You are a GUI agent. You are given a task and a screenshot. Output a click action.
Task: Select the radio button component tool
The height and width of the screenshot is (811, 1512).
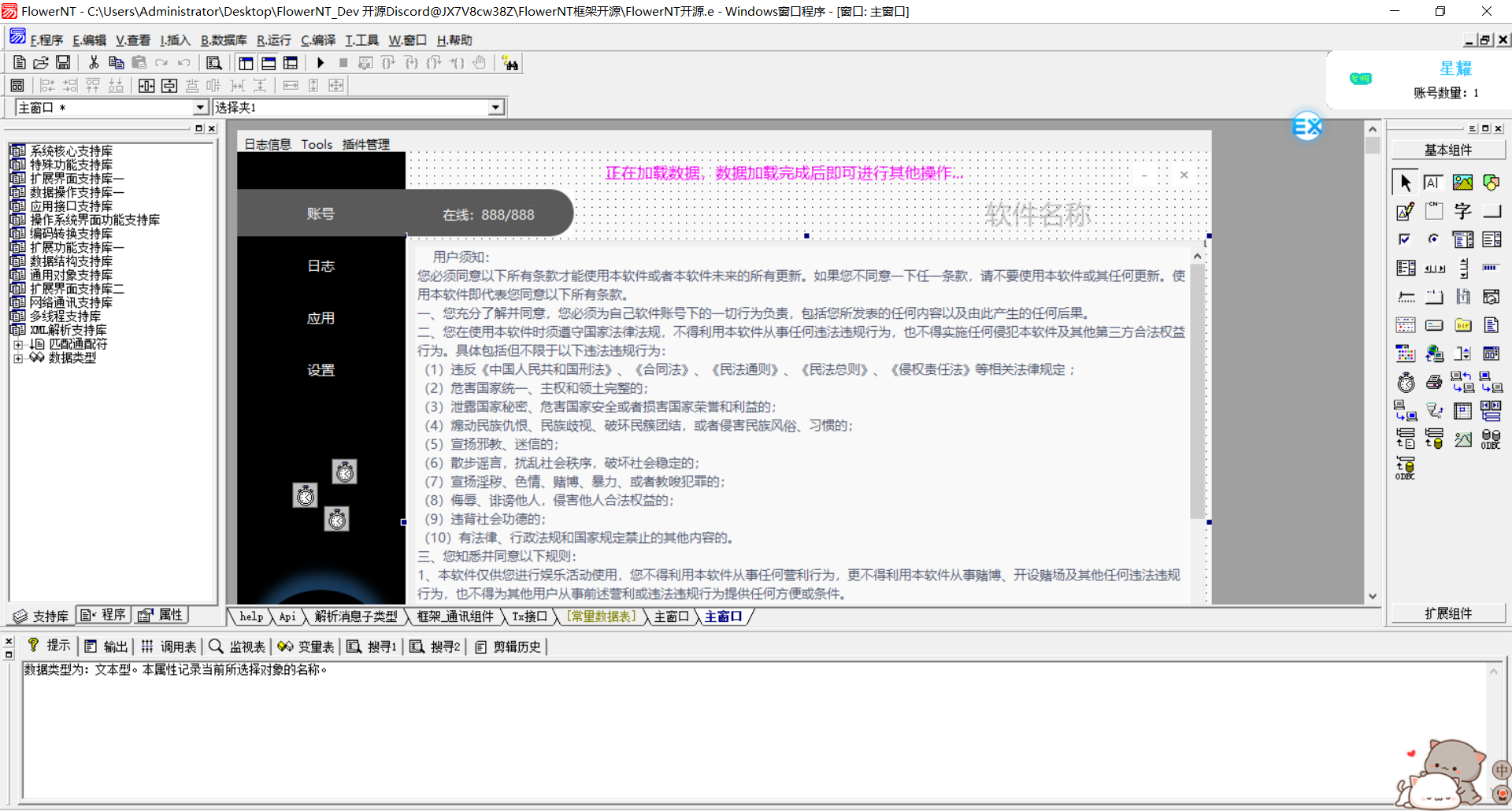(1434, 239)
